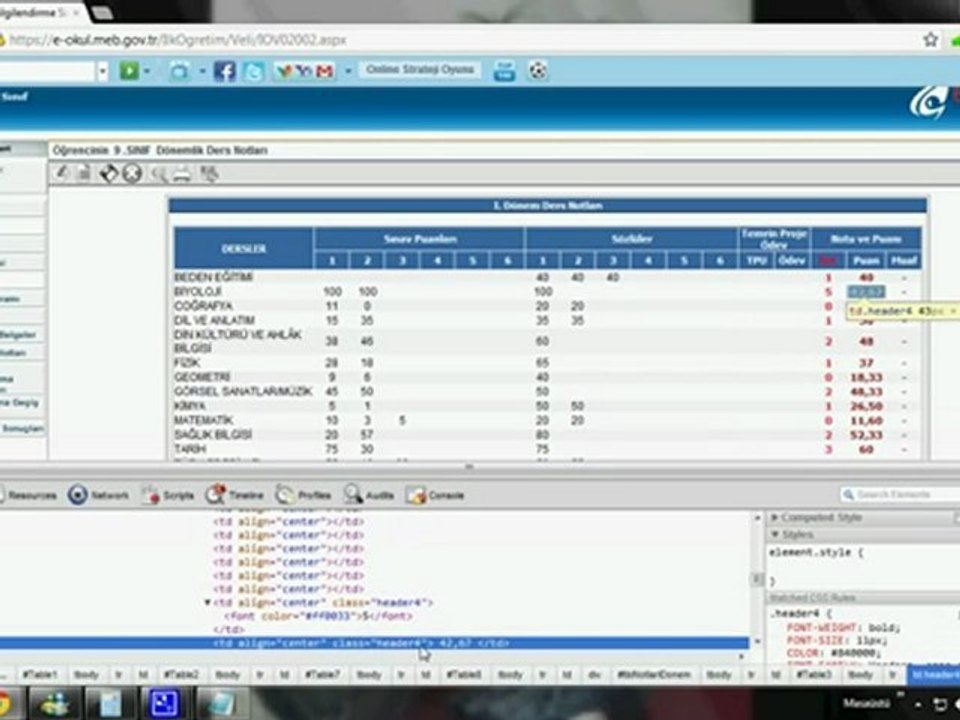
Task: Click the document icon in report toolbar
Action: pyautogui.click(x=84, y=173)
